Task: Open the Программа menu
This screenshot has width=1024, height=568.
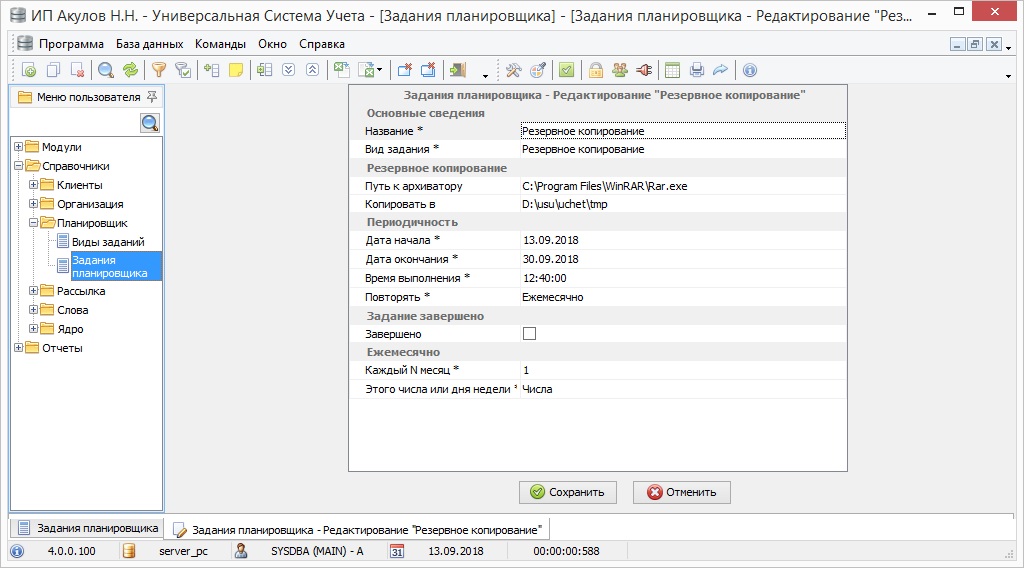Action: pos(71,44)
